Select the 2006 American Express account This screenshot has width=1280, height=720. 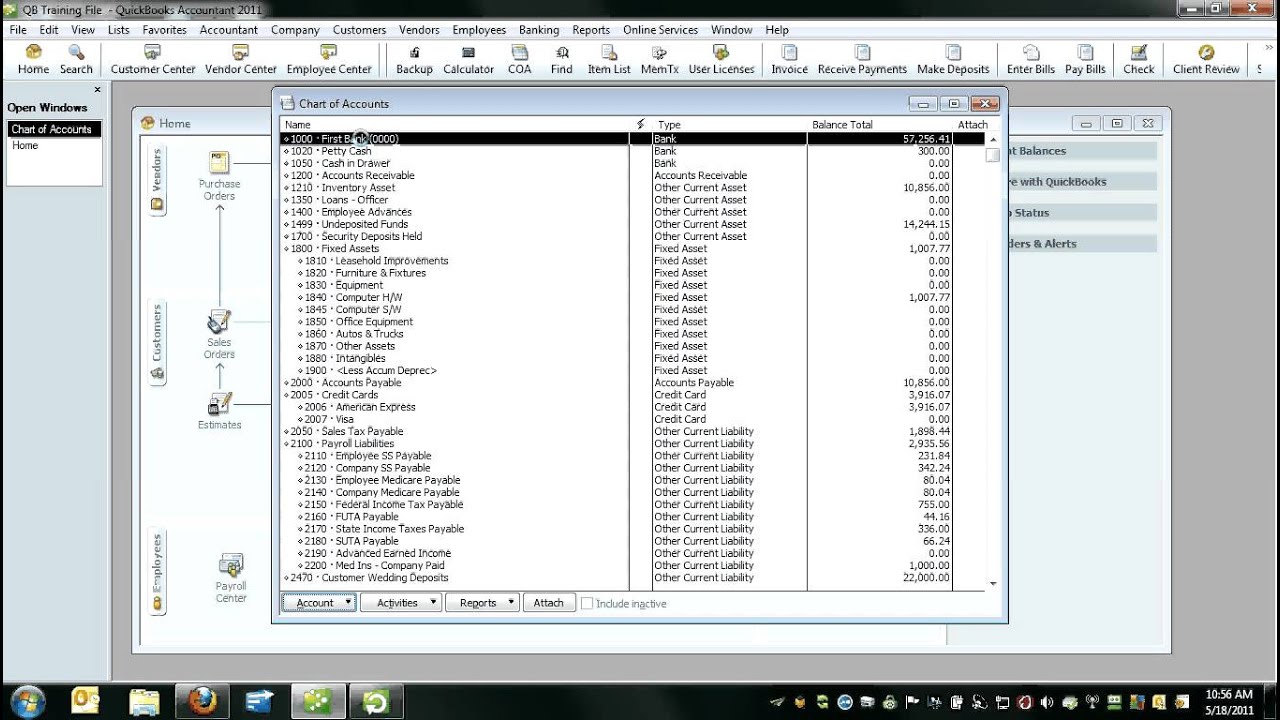616,407
